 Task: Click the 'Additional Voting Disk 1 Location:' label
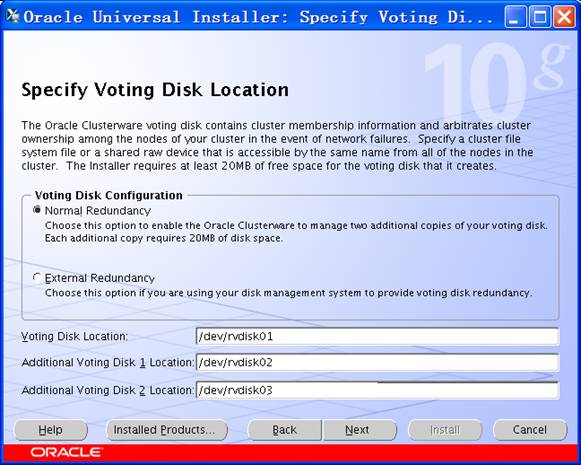(x=107, y=362)
